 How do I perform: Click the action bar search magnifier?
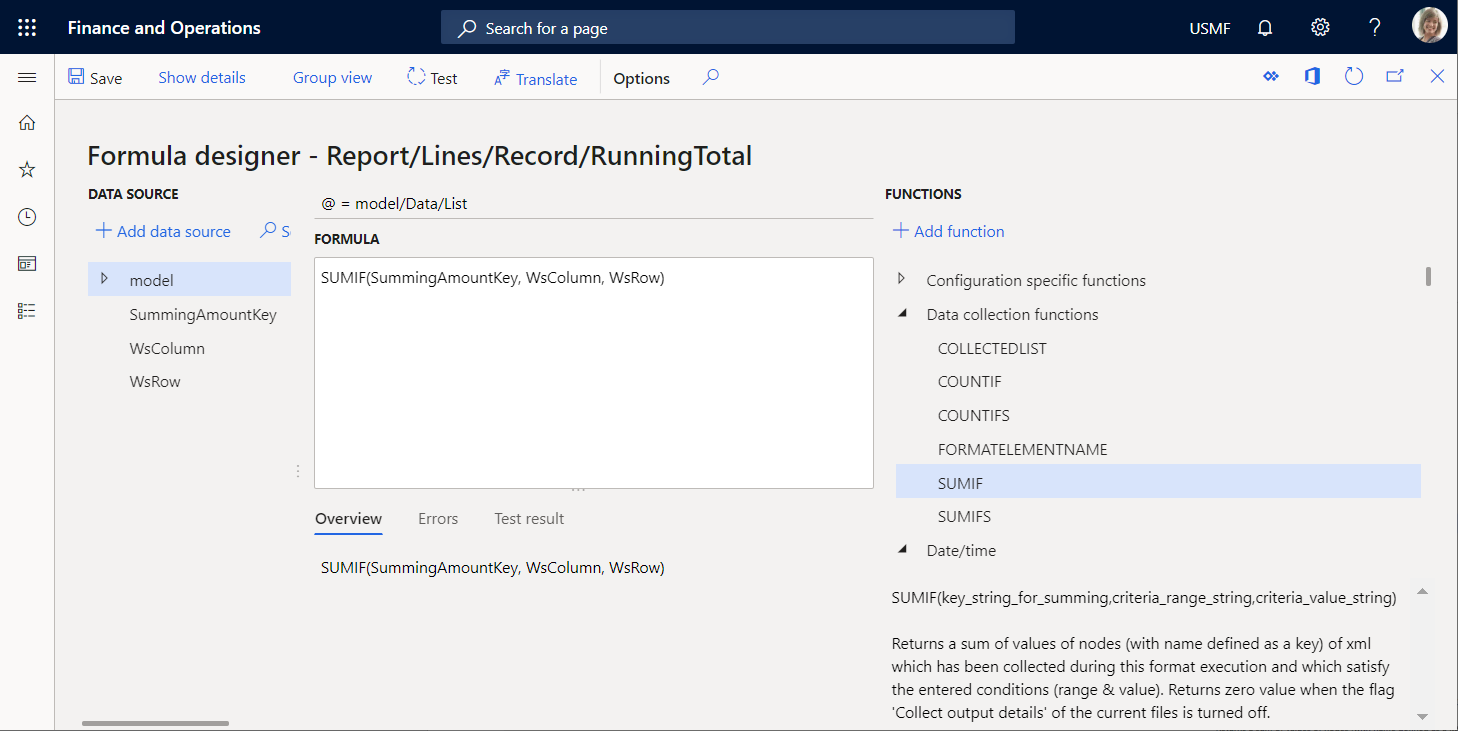tap(710, 77)
